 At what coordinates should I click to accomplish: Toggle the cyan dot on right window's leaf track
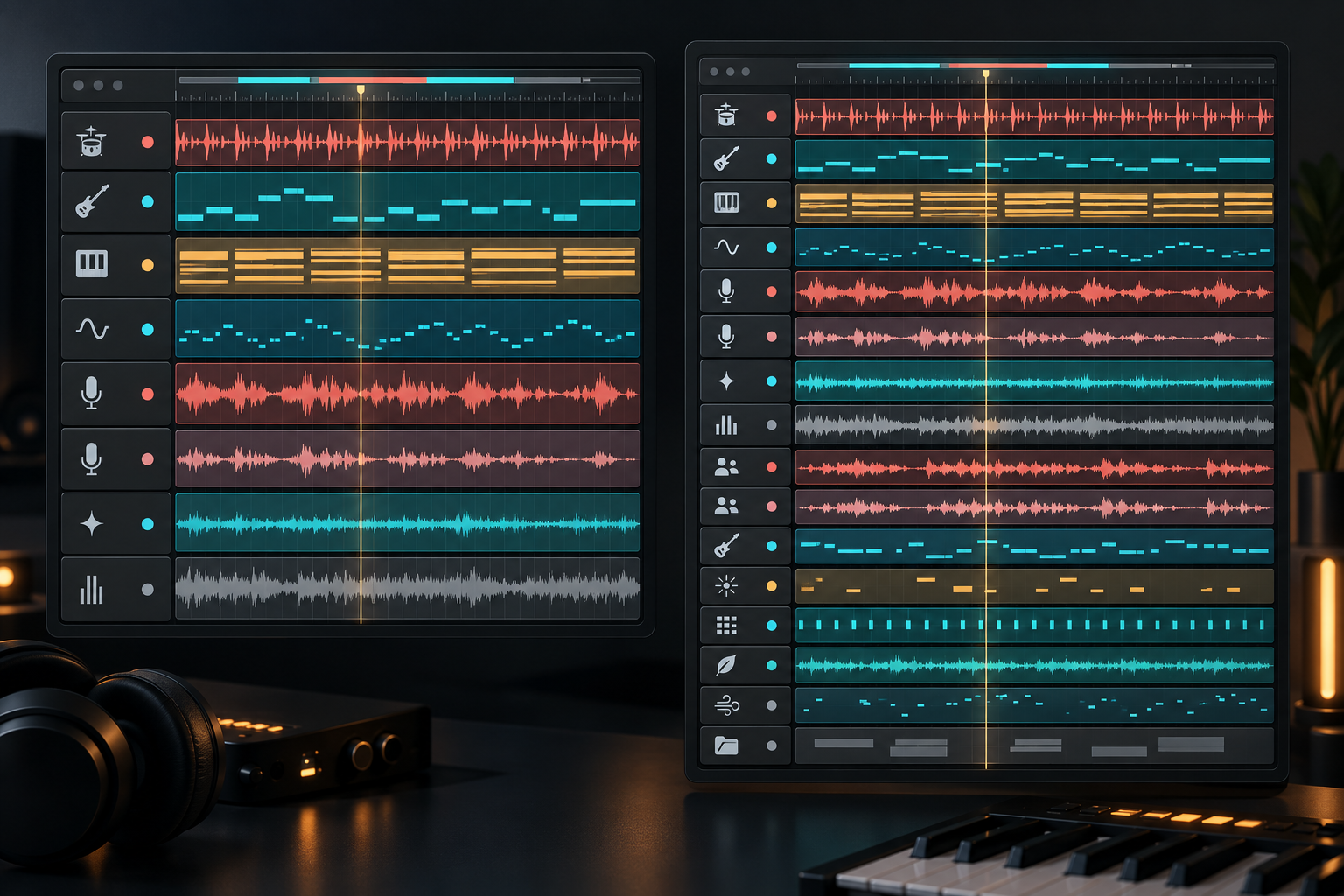[x=772, y=666]
